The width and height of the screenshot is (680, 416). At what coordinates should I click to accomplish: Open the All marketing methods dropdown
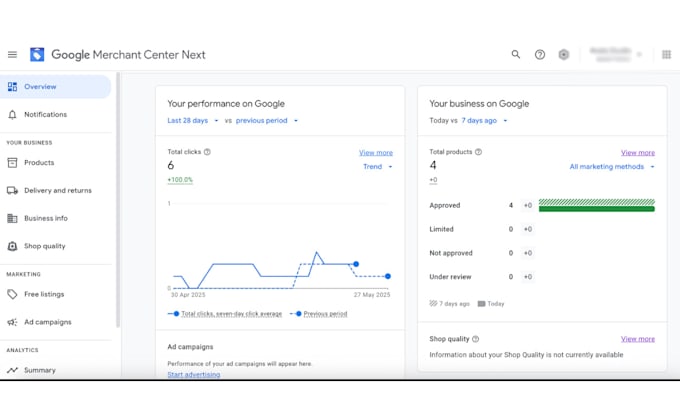pos(612,167)
